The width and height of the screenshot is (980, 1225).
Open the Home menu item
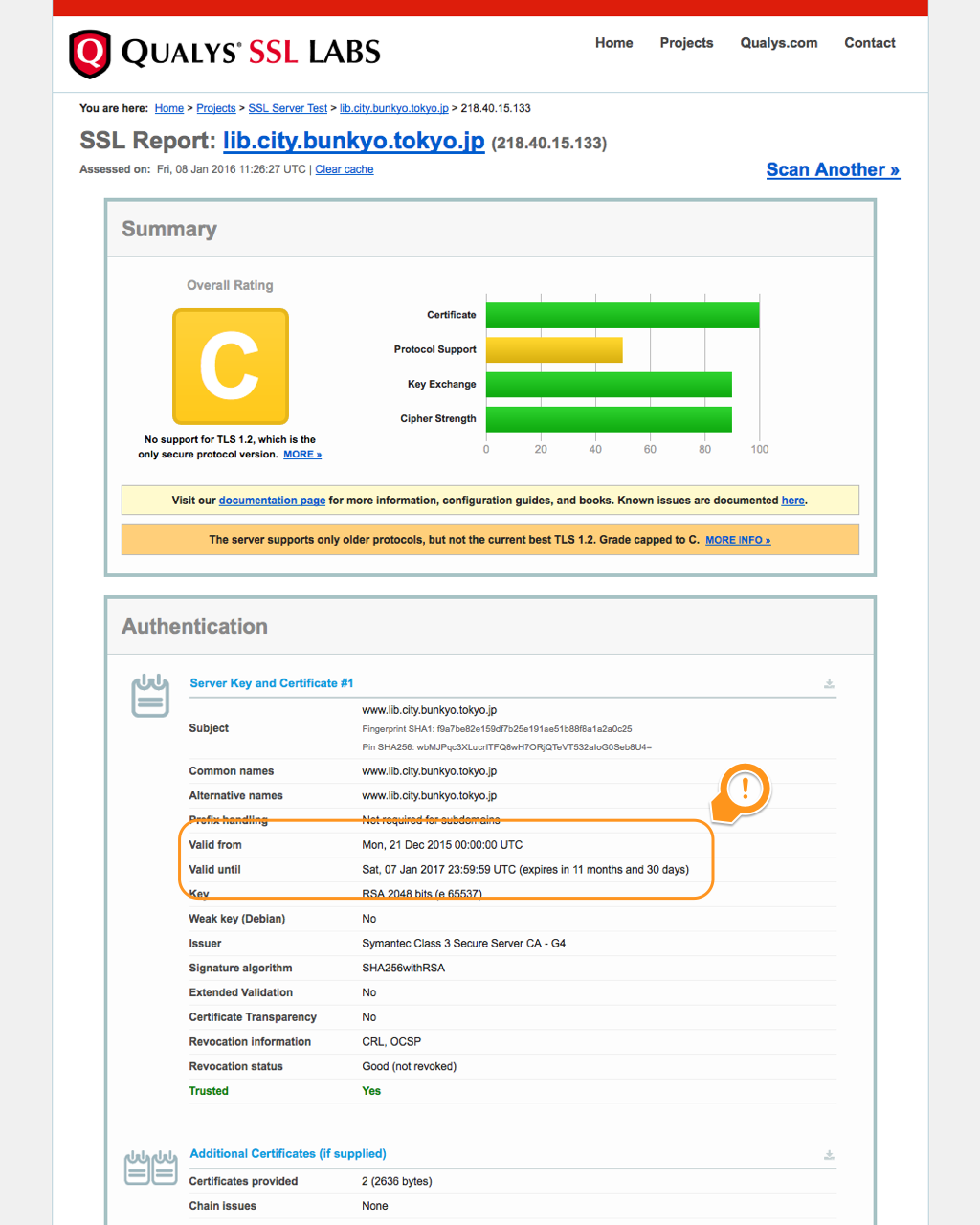pos(613,43)
